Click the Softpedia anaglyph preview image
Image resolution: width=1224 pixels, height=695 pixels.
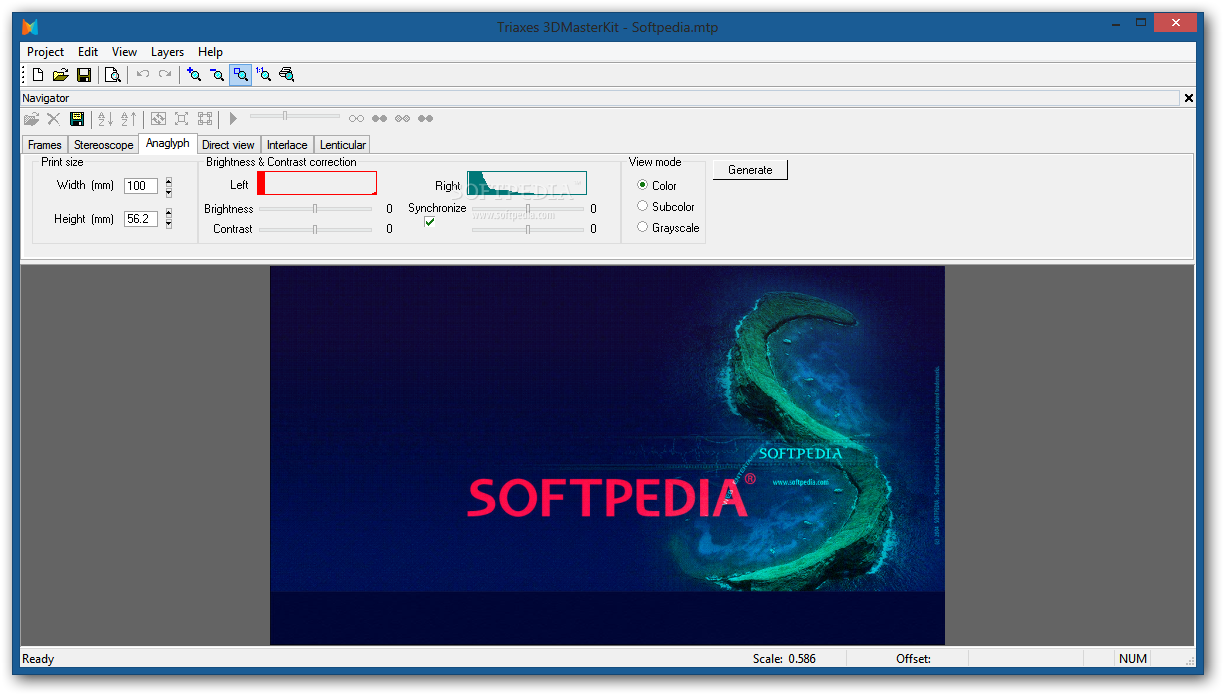click(x=607, y=455)
